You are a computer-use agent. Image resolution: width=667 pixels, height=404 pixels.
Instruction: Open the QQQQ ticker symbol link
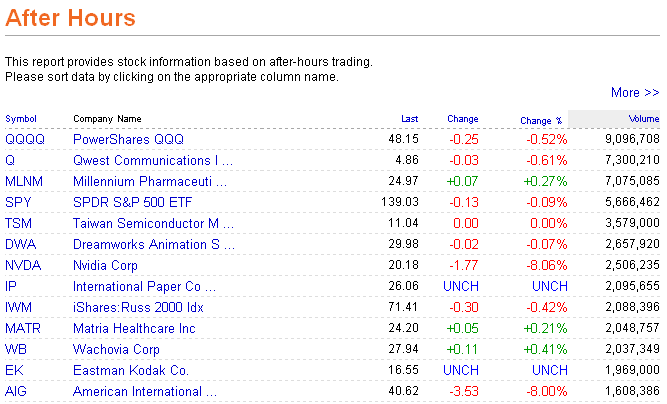[x=25, y=139]
